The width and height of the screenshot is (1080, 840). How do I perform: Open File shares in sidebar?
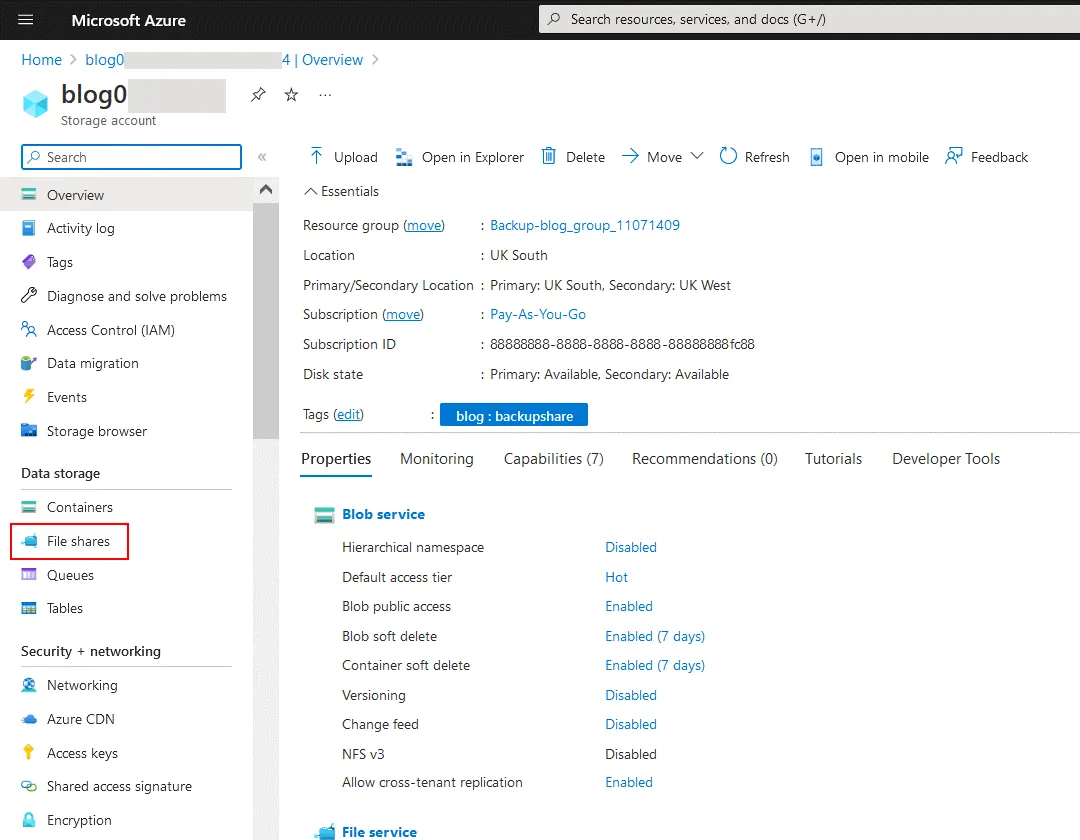pos(78,541)
